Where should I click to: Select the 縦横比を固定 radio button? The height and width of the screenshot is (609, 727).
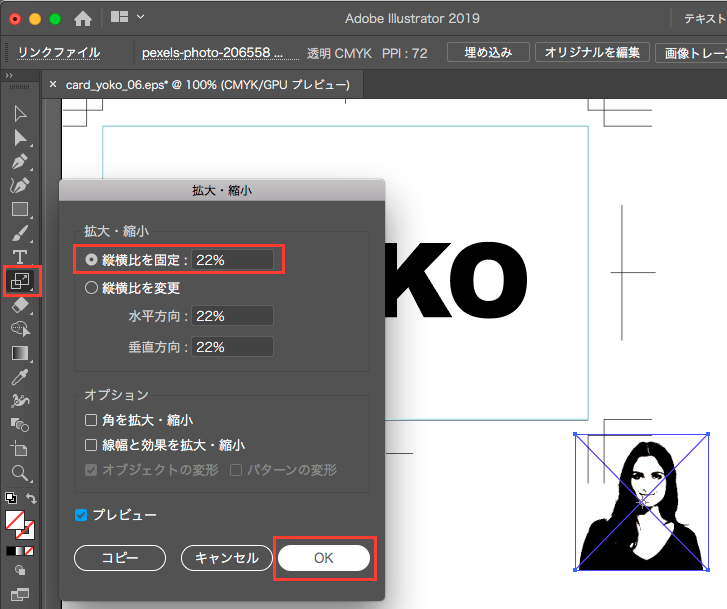[x=92, y=259]
